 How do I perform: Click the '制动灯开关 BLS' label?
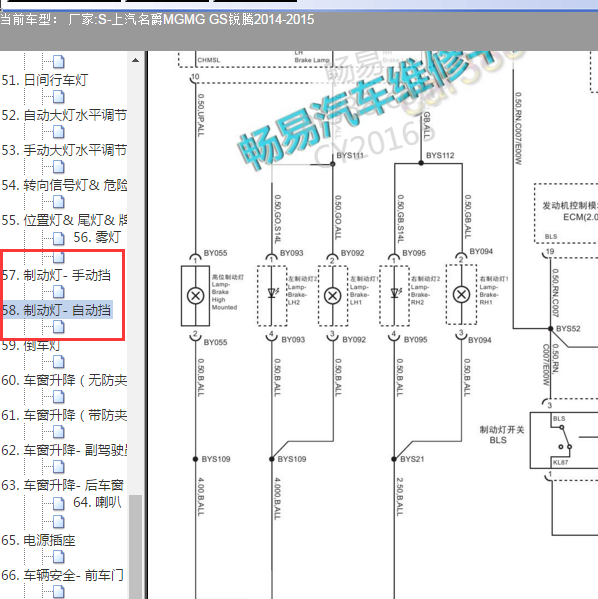[x=502, y=435]
